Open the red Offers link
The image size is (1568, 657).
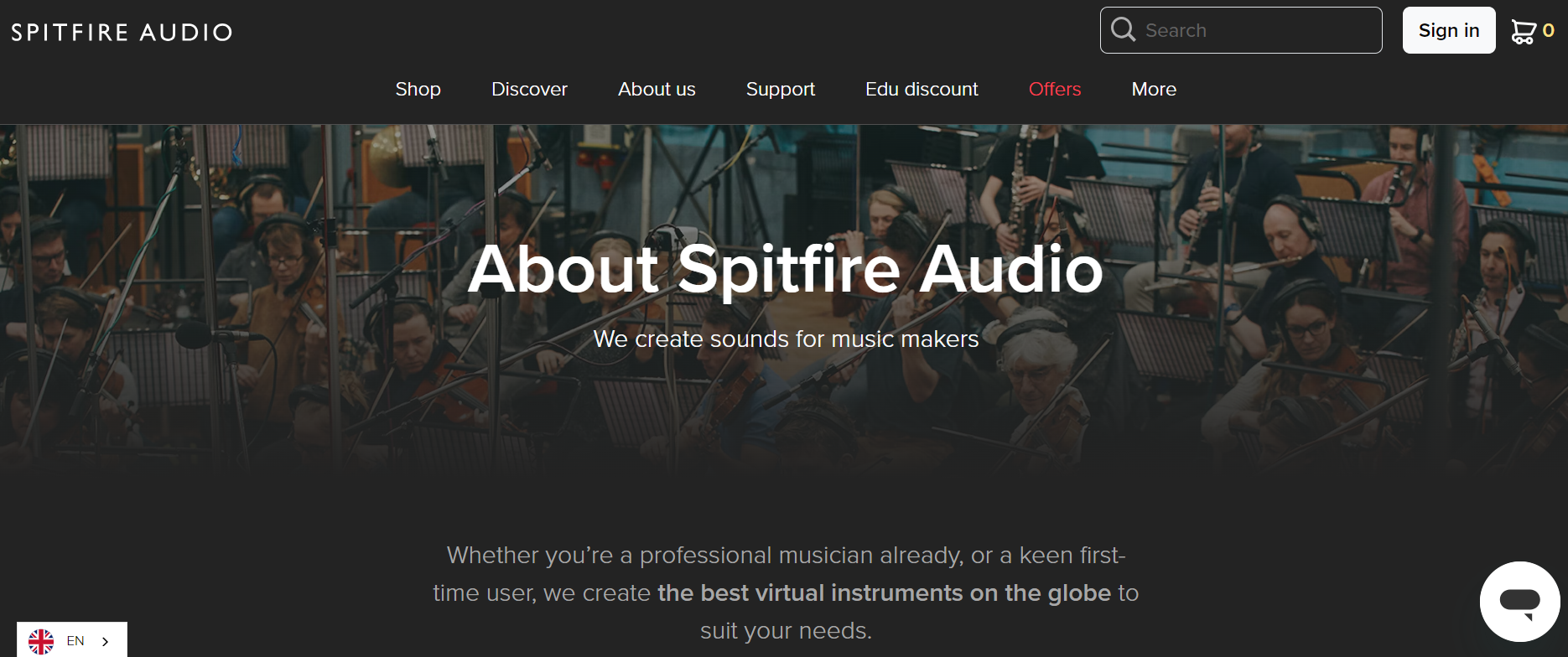tap(1054, 89)
